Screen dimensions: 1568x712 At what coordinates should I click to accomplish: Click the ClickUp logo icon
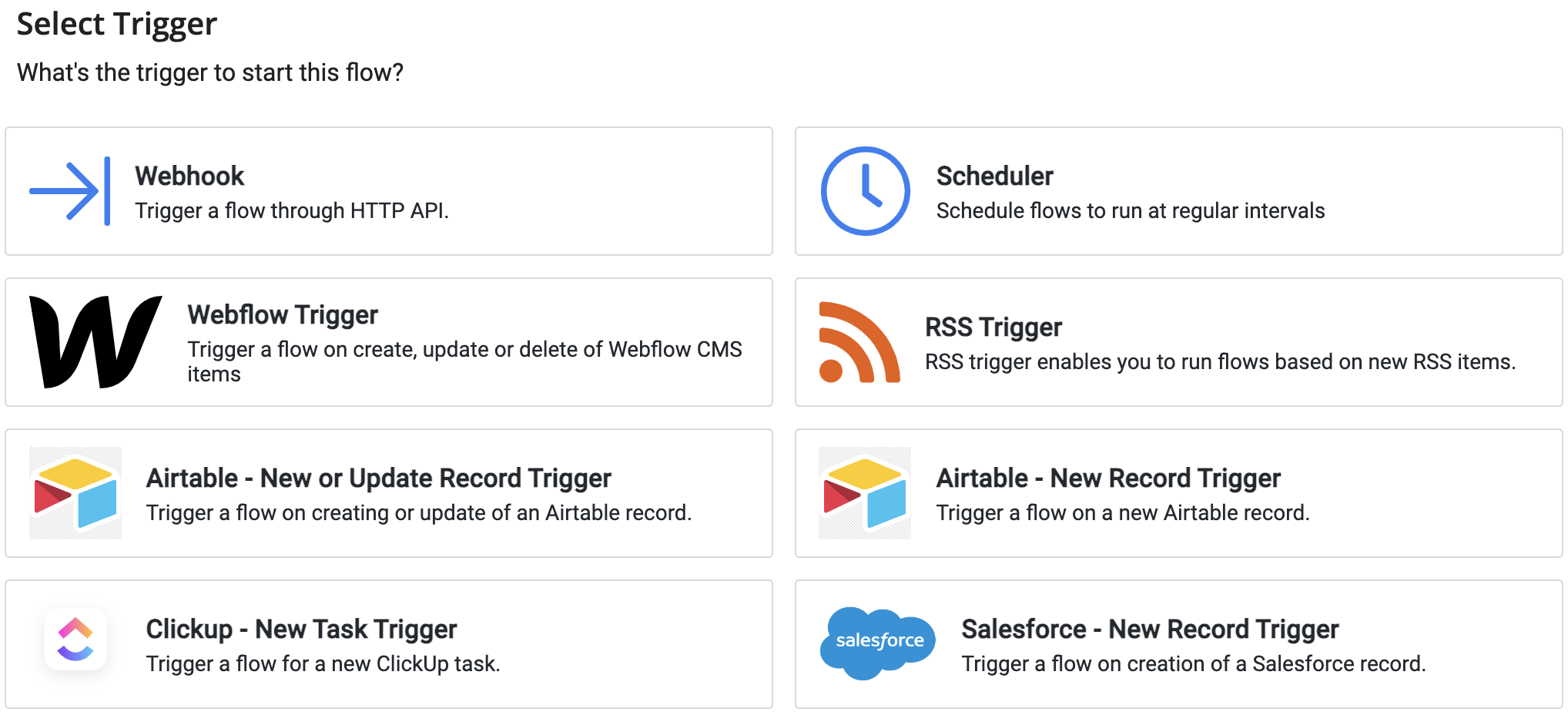pyautogui.click(x=75, y=640)
